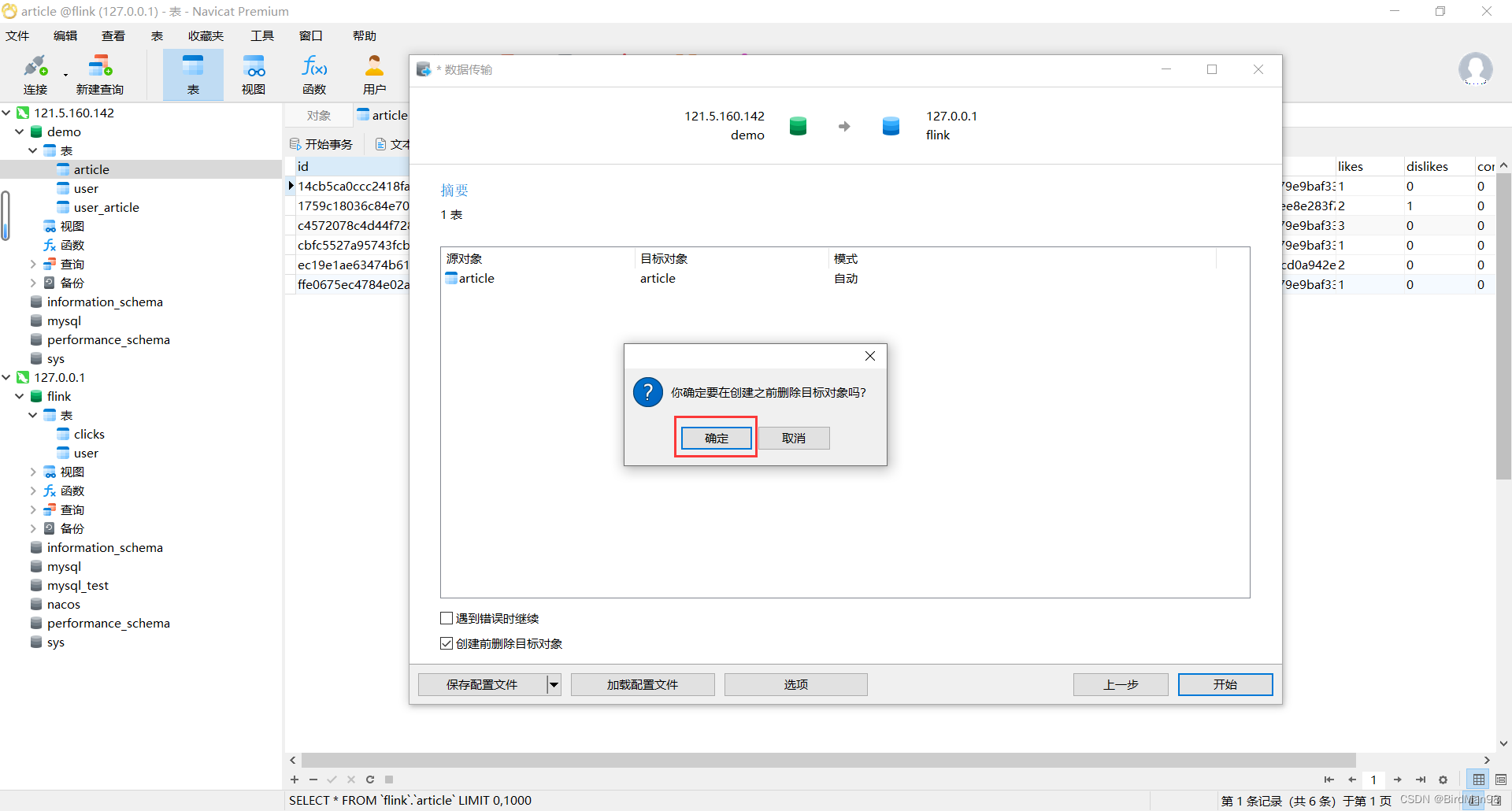The image size is (1512, 811).
Task: Open the File menu
Action: (17, 35)
